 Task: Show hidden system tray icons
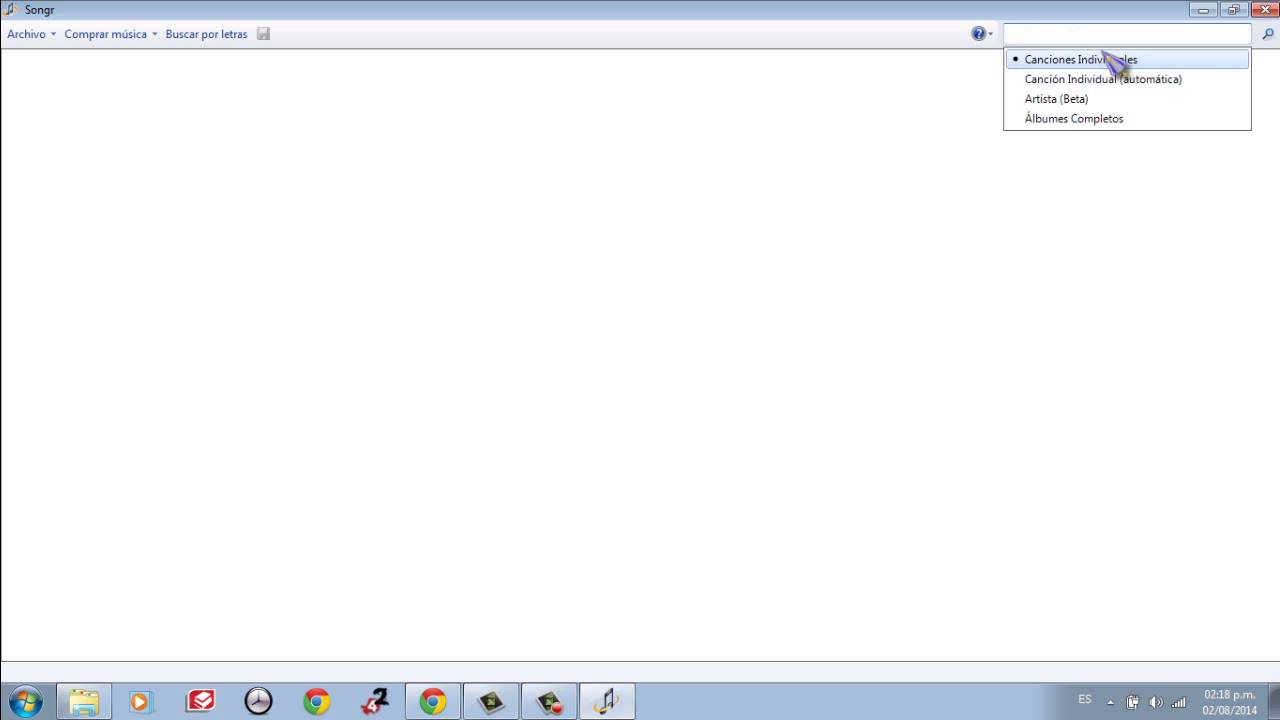click(x=1110, y=702)
